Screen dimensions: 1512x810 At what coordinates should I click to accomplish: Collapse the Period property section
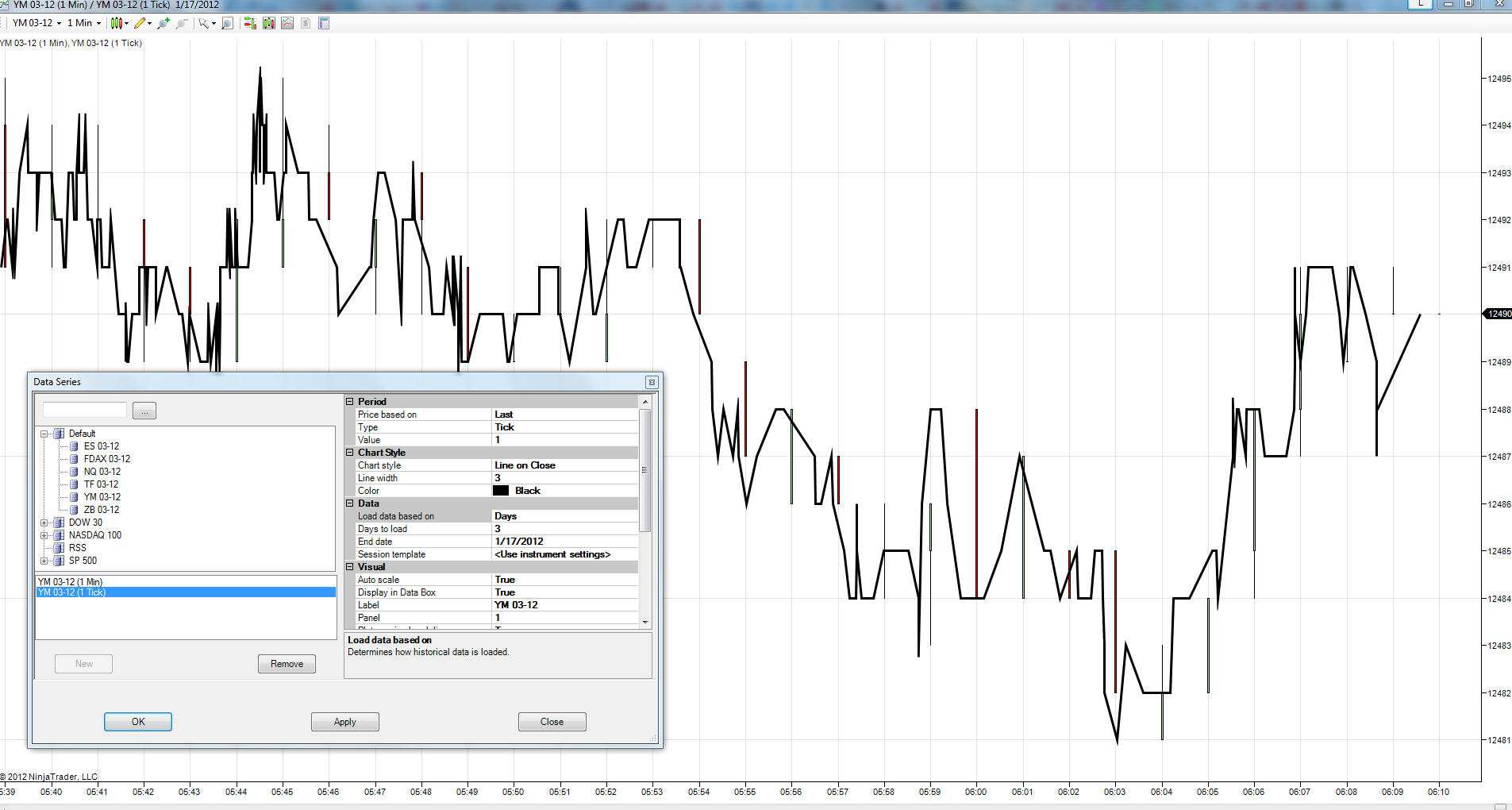pos(350,402)
